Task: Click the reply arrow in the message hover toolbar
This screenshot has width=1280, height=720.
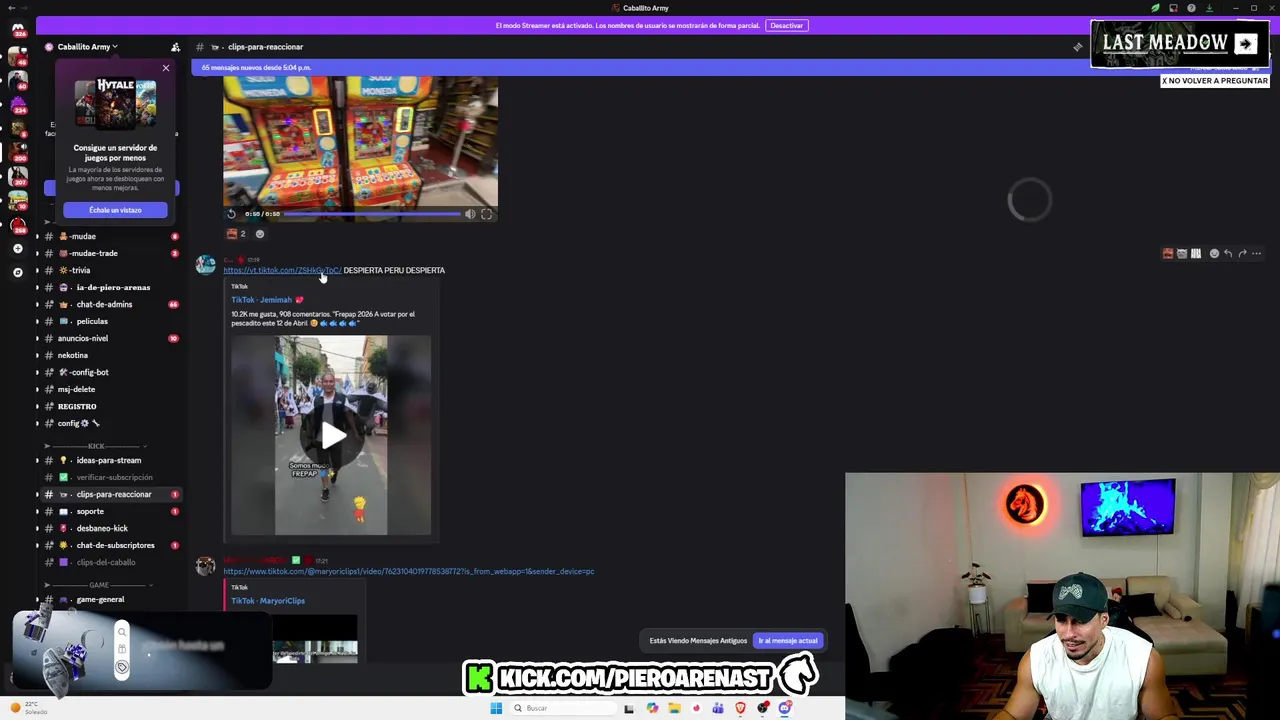Action: pos(1228,254)
